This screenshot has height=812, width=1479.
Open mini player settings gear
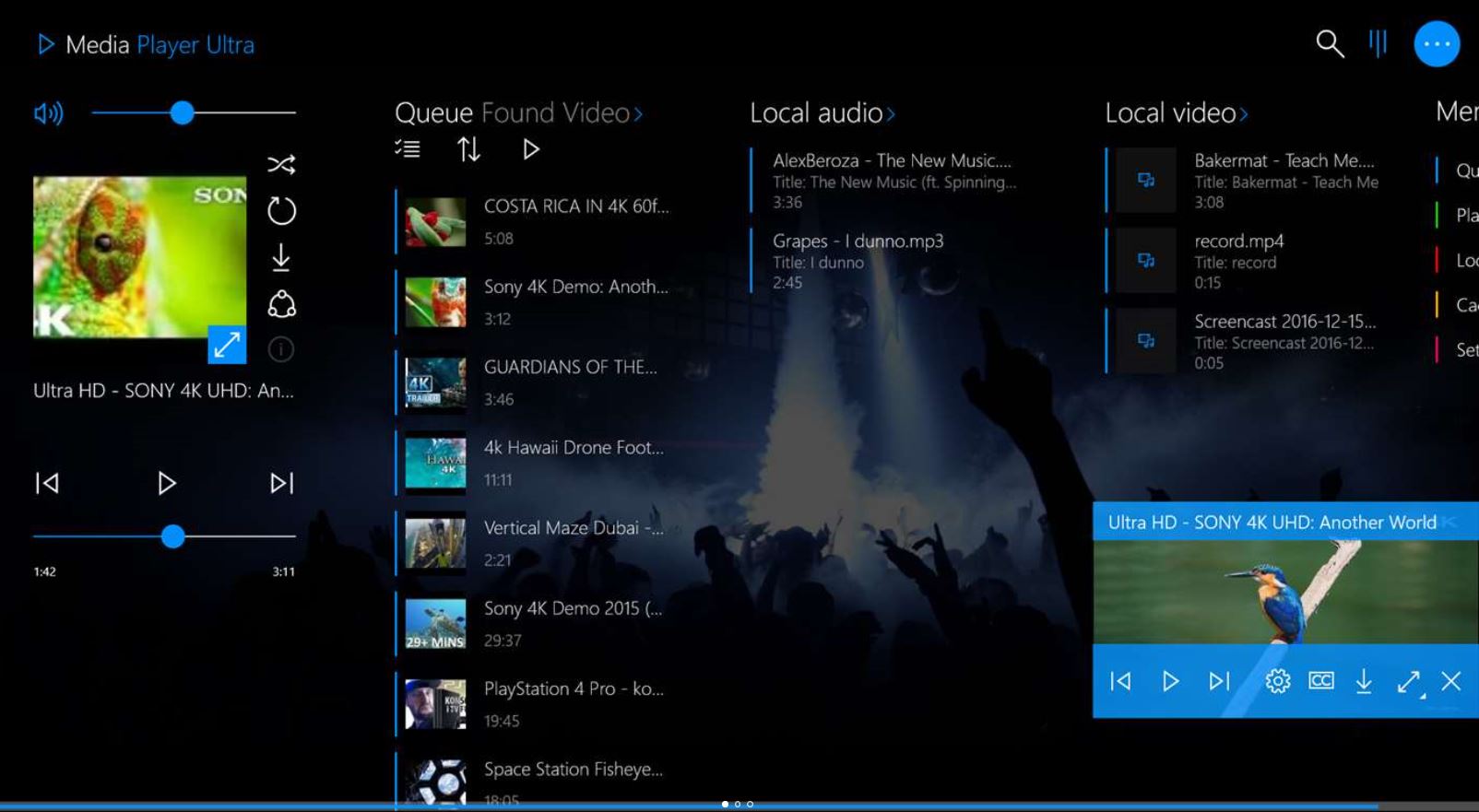(1277, 681)
